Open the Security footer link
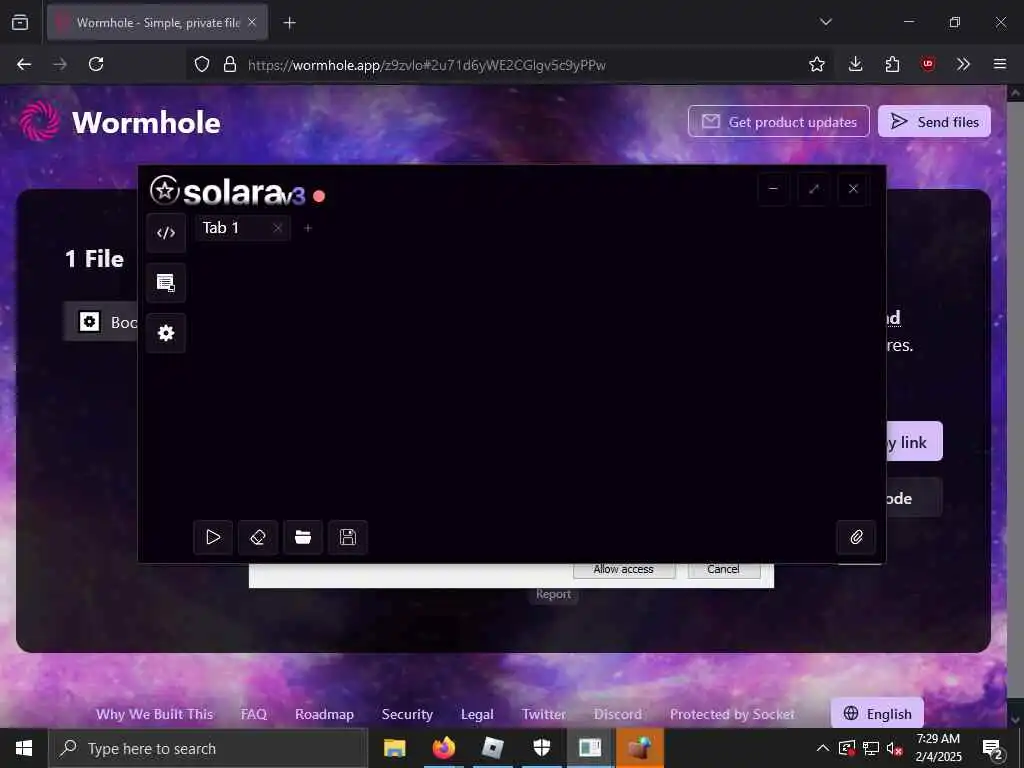1024x768 pixels. [408, 714]
